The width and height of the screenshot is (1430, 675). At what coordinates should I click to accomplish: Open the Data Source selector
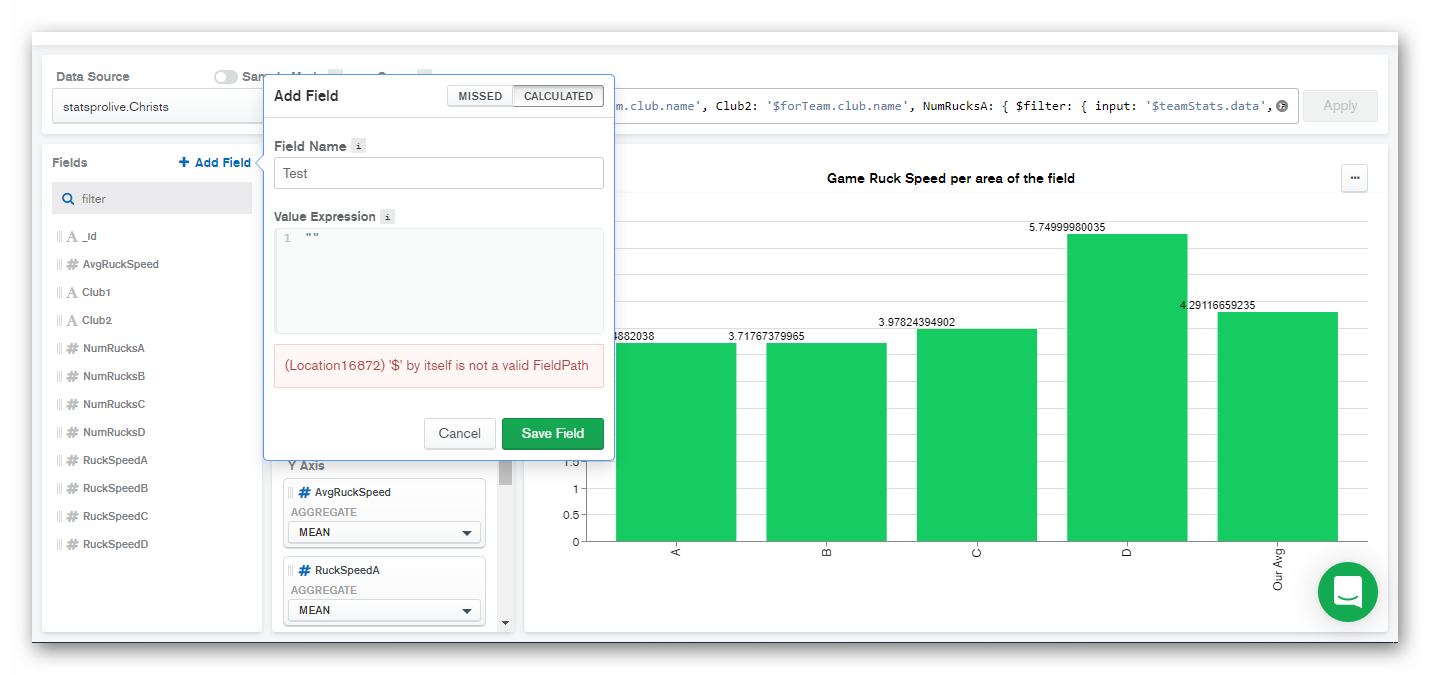tap(158, 107)
